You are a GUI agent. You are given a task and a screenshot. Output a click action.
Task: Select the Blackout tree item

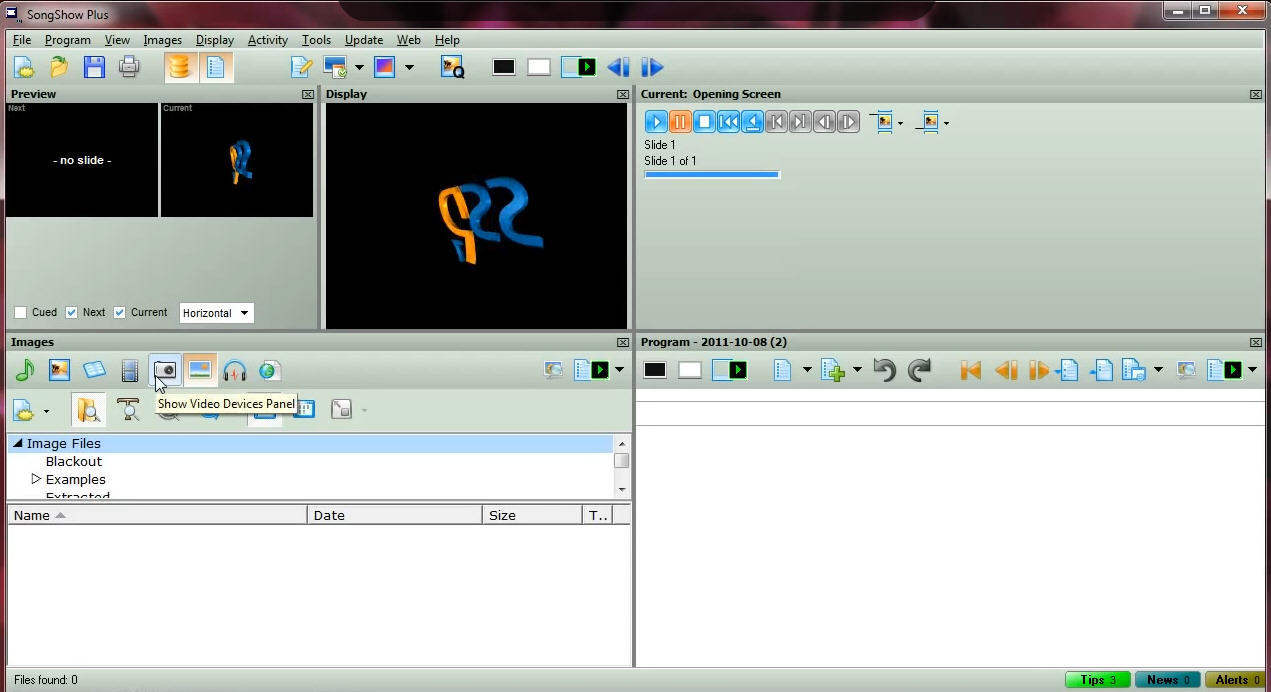coord(74,461)
